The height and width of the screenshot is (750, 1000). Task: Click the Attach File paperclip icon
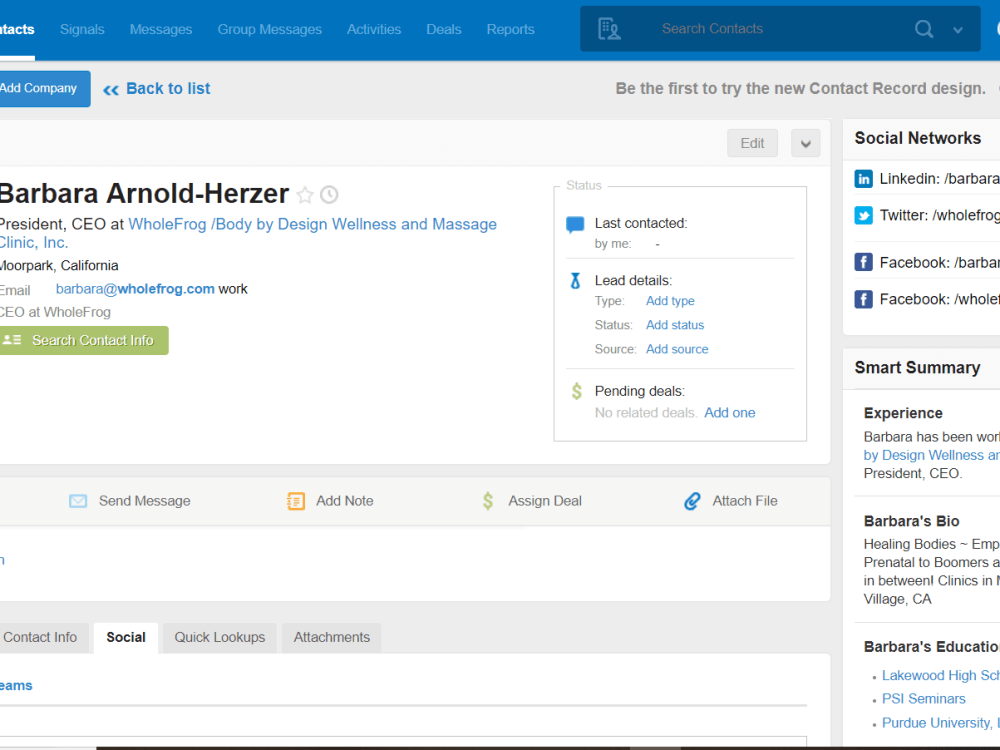point(692,501)
